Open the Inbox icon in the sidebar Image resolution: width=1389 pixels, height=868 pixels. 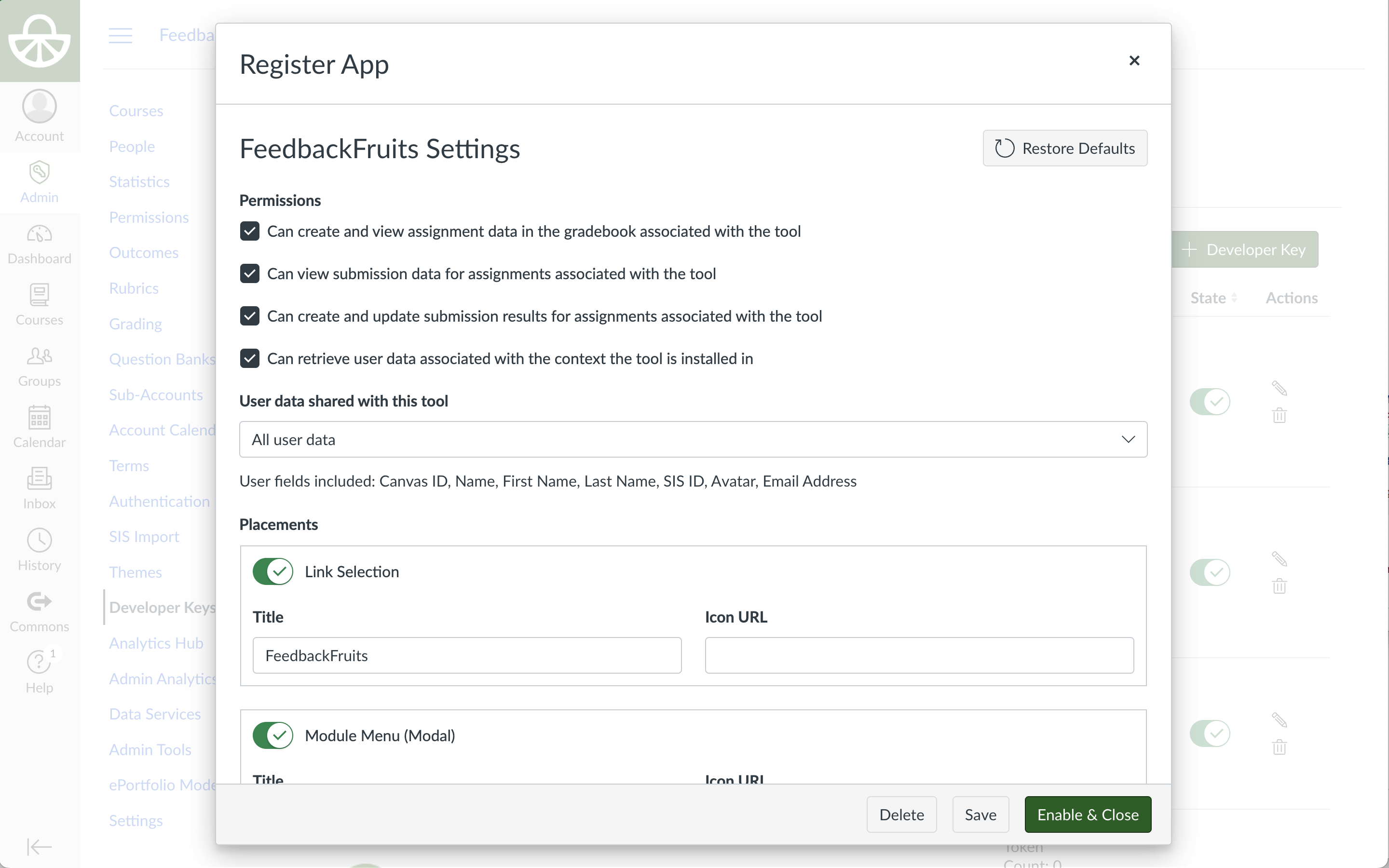39,479
